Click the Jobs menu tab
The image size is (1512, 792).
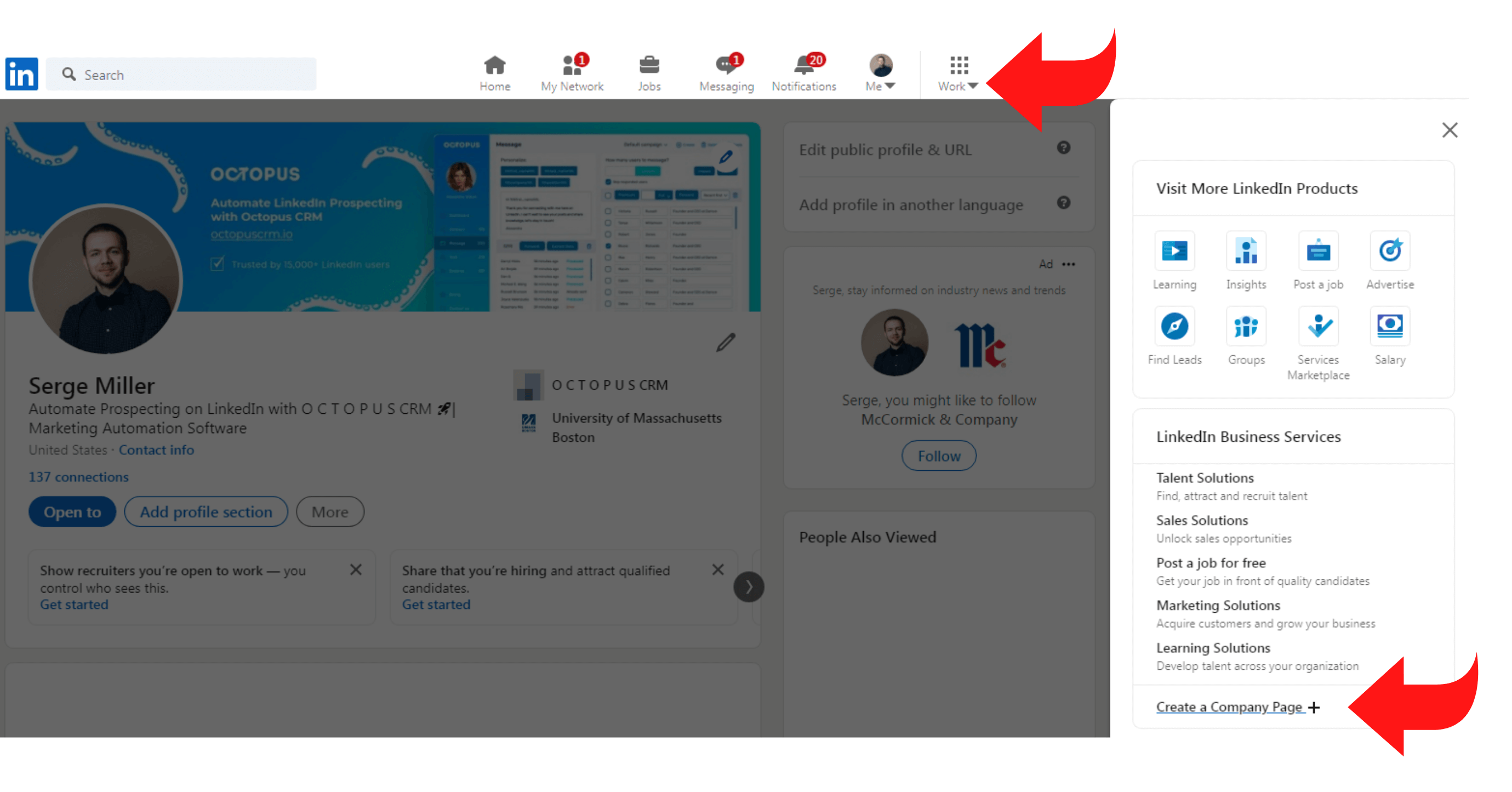point(648,71)
